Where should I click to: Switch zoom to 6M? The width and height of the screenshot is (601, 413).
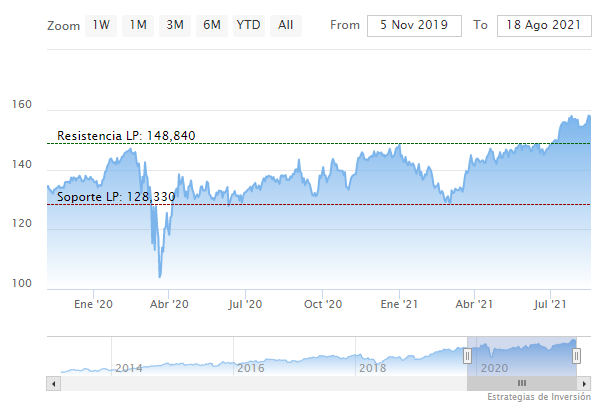(211, 24)
